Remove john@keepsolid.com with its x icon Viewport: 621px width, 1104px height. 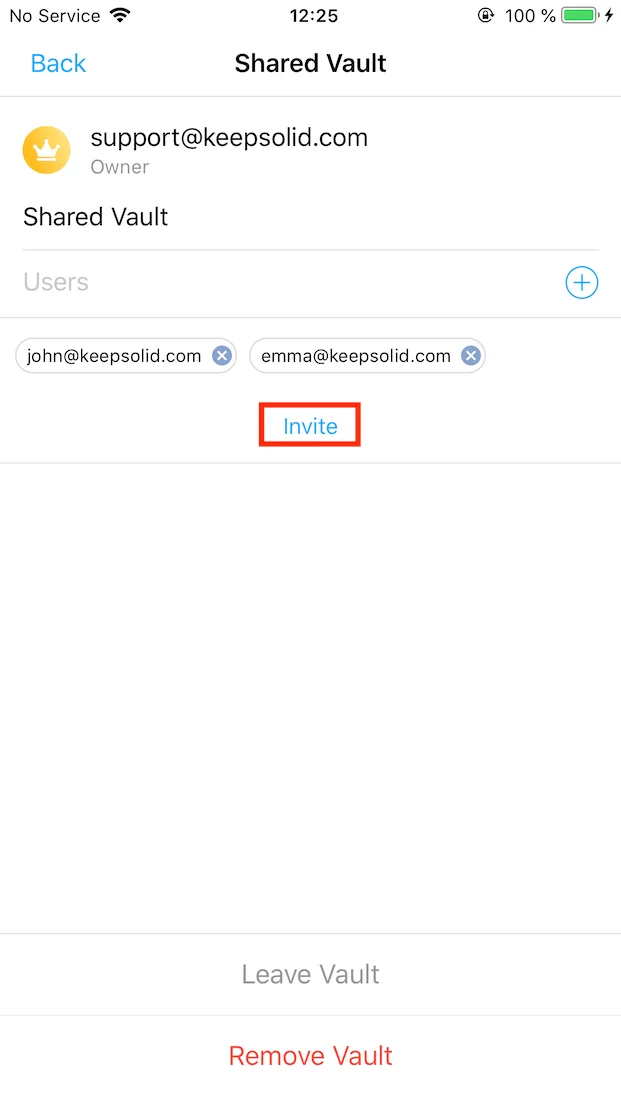[x=222, y=356]
